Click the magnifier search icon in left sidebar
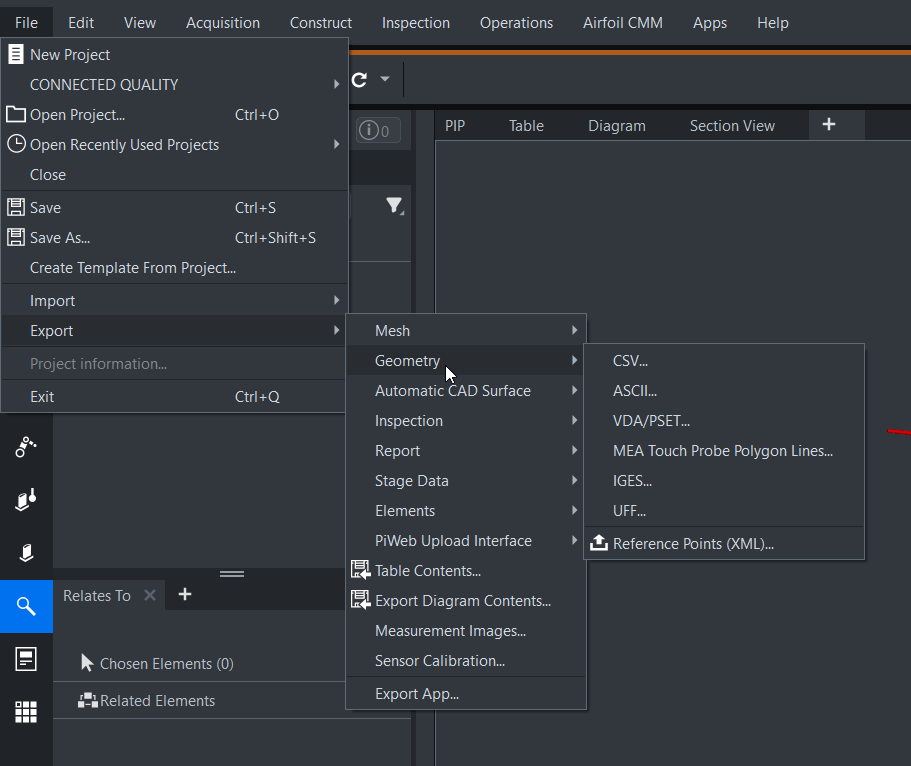Viewport: 911px width, 766px height. coord(26,606)
